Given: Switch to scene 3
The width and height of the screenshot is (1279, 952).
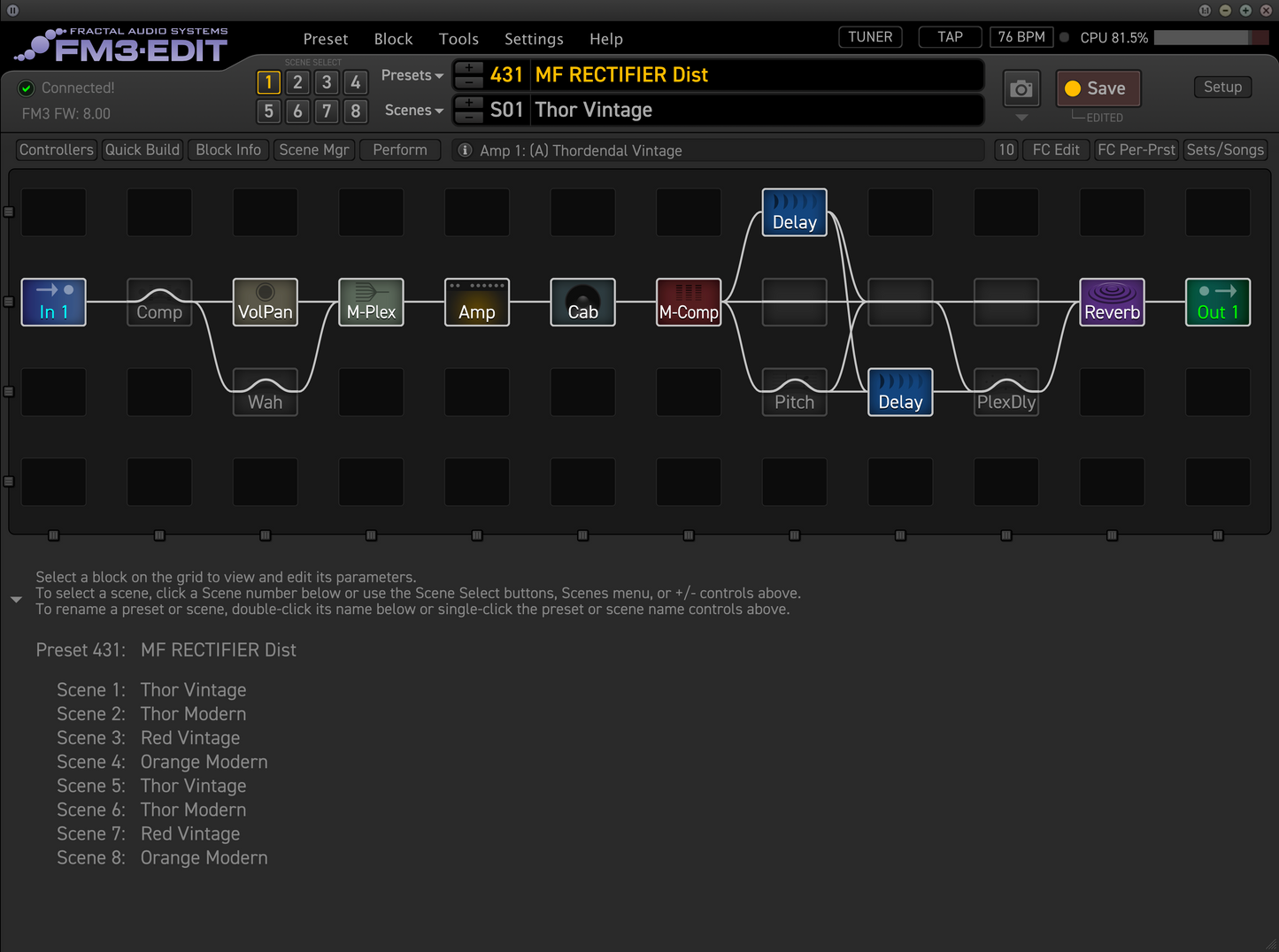Looking at the screenshot, I should [327, 82].
